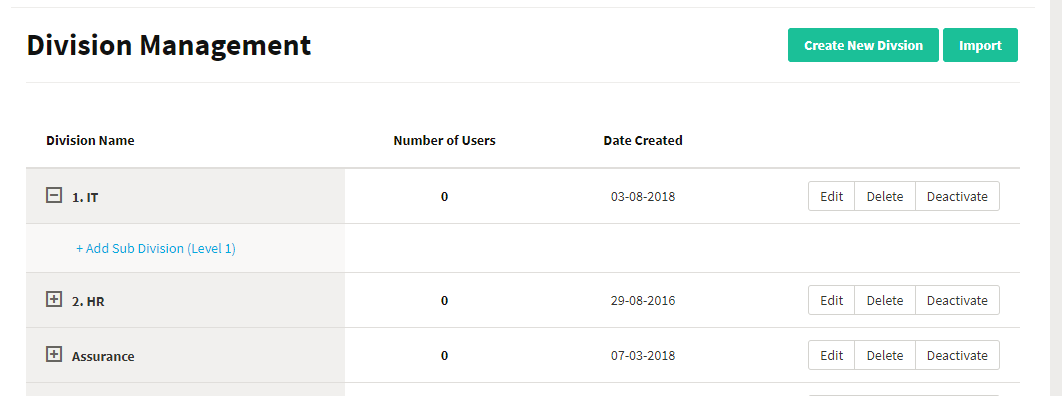
Task: Expand the 2. HR division
Action: point(54,299)
